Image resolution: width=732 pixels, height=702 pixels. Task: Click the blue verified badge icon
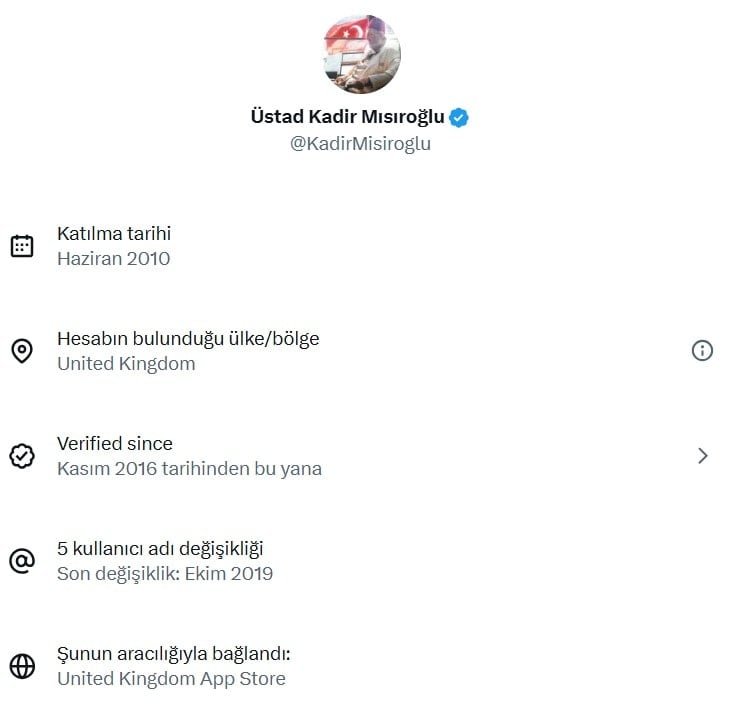point(459,117)
